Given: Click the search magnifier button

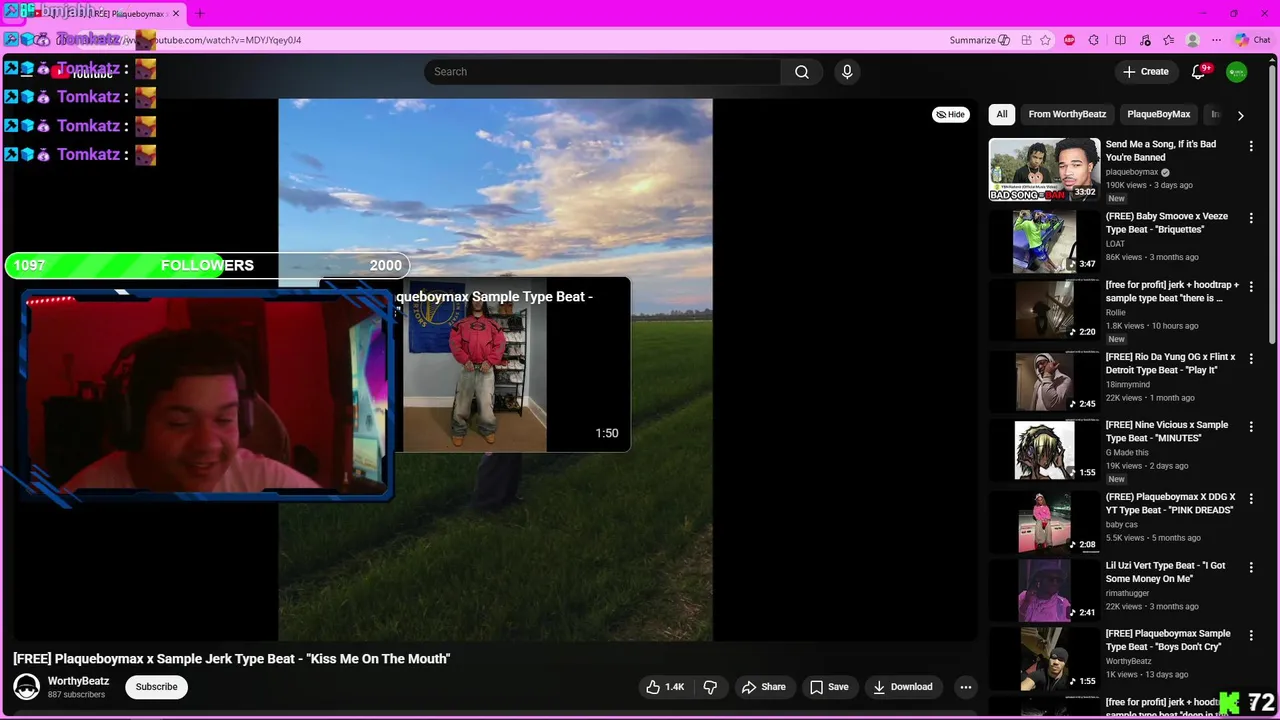Looking at the screenshot, I should click(x=802, y=72).
